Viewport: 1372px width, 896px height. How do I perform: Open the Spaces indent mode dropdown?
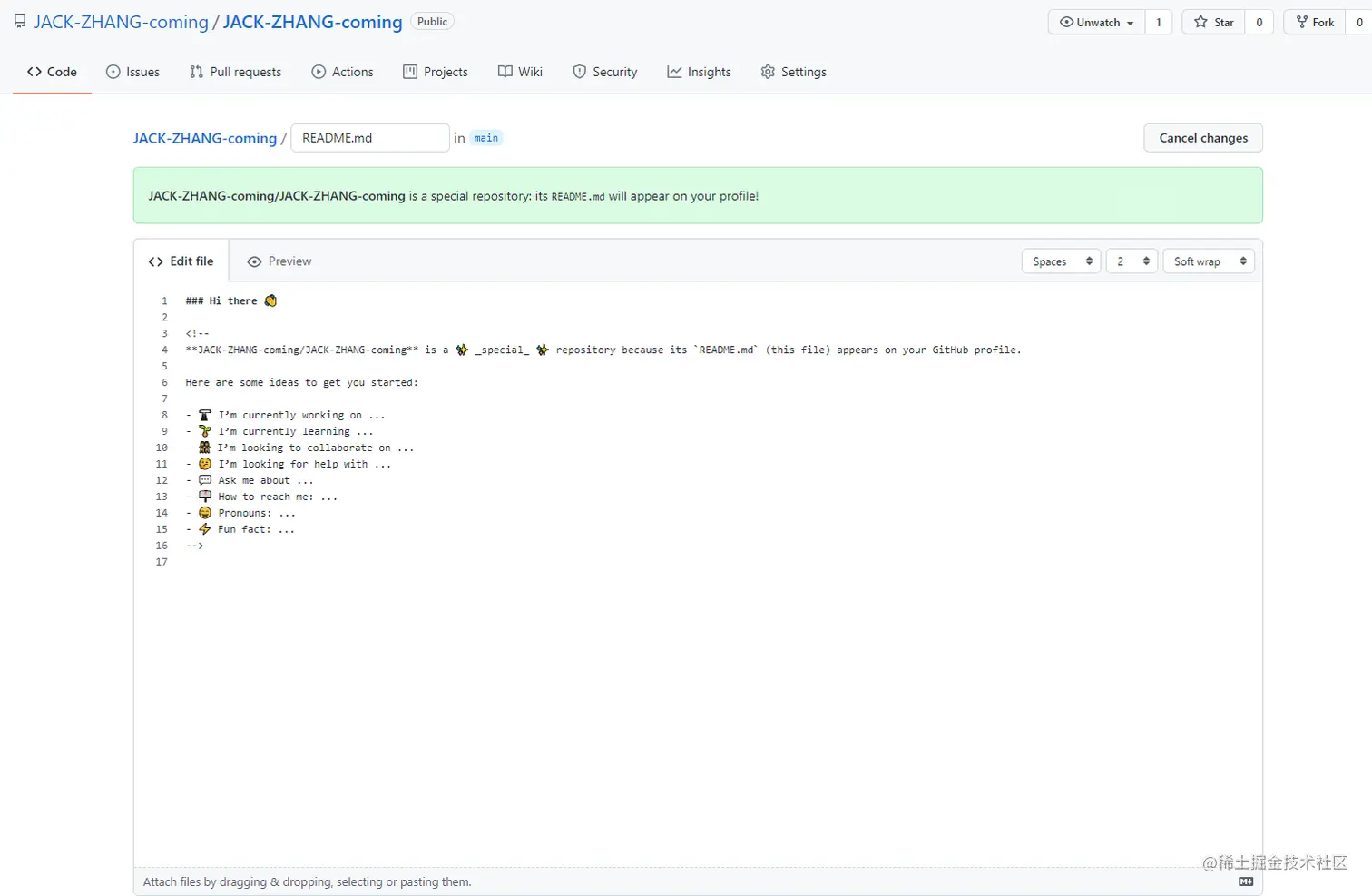tap(1062, 261)
